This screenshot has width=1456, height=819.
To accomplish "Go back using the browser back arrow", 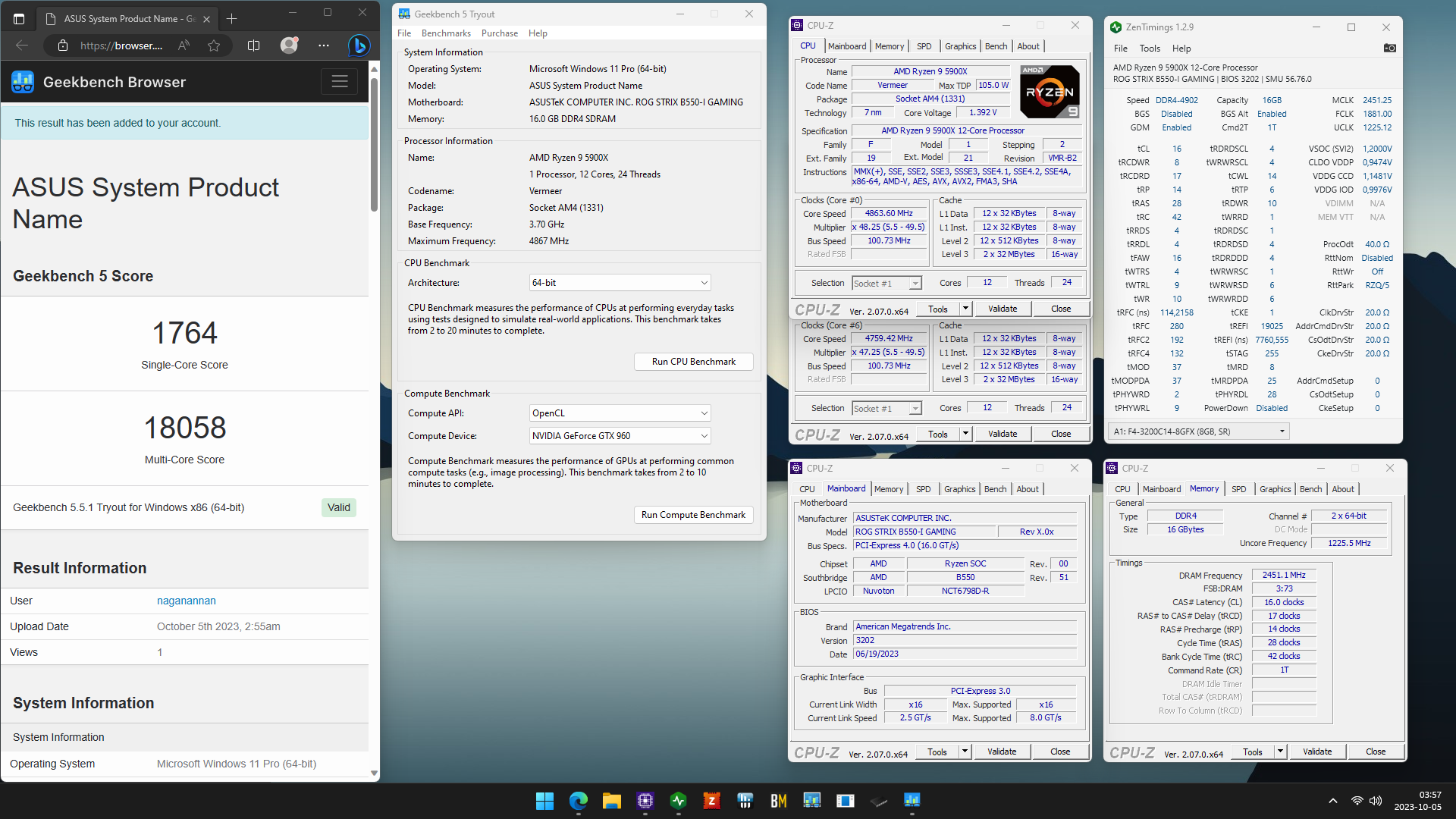I will tap(22, 45).
